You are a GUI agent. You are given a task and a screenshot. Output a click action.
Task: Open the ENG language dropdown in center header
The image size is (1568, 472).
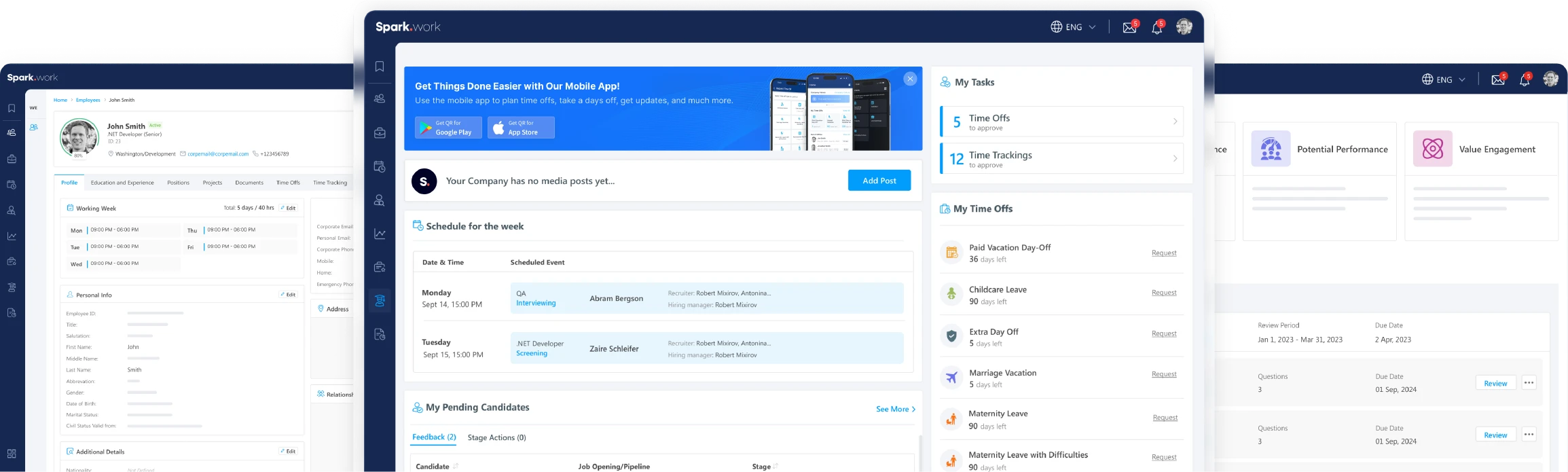point(1073,27)
